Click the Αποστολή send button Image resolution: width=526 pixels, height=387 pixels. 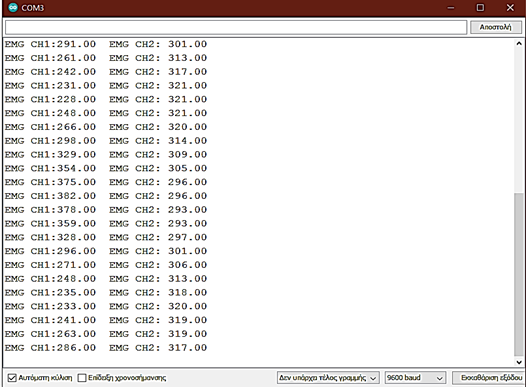pos(495,27)
